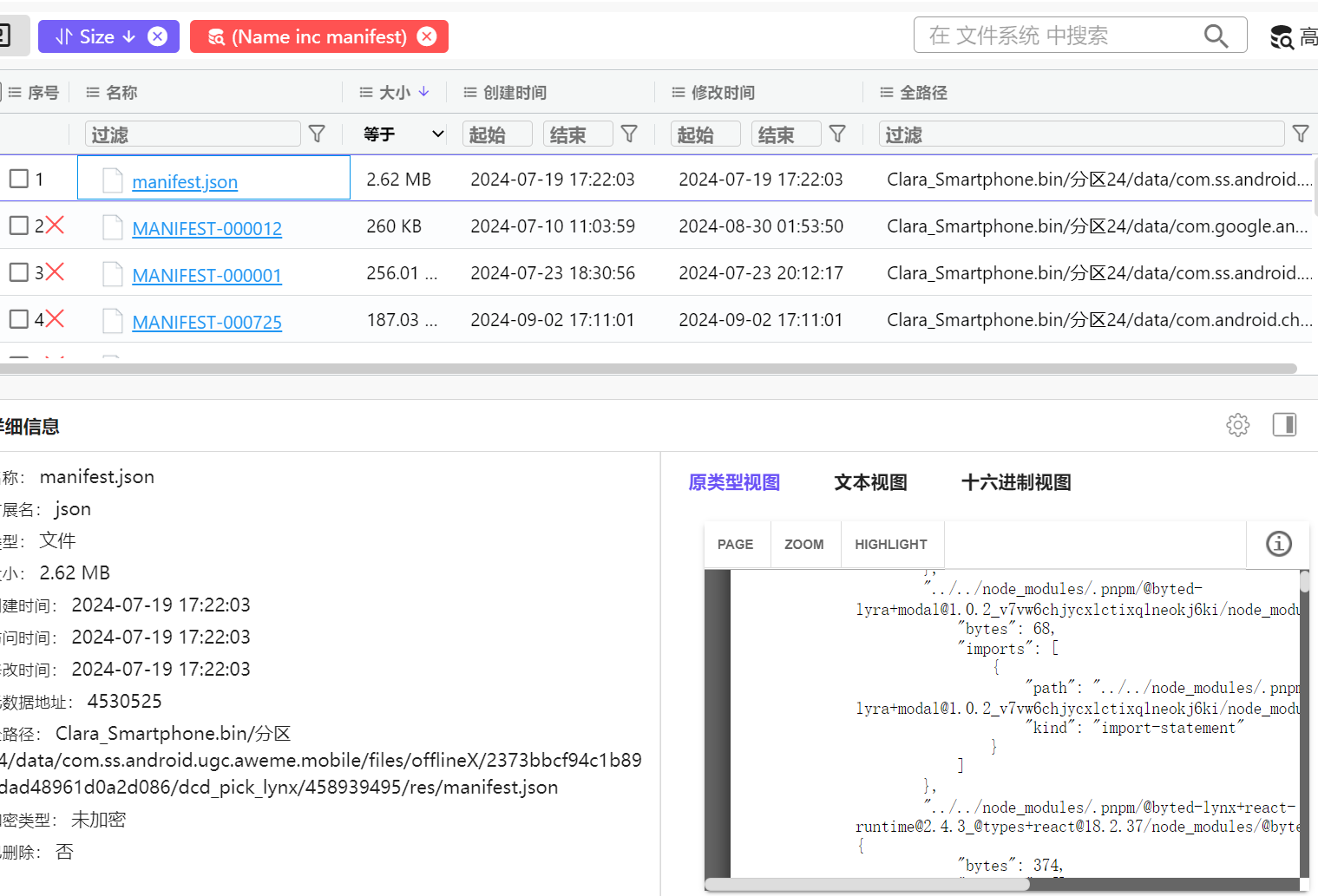Open the 修改时间 column filter funnel
The height and width of the screenshot is (896, 1318).
coord(837,134)
